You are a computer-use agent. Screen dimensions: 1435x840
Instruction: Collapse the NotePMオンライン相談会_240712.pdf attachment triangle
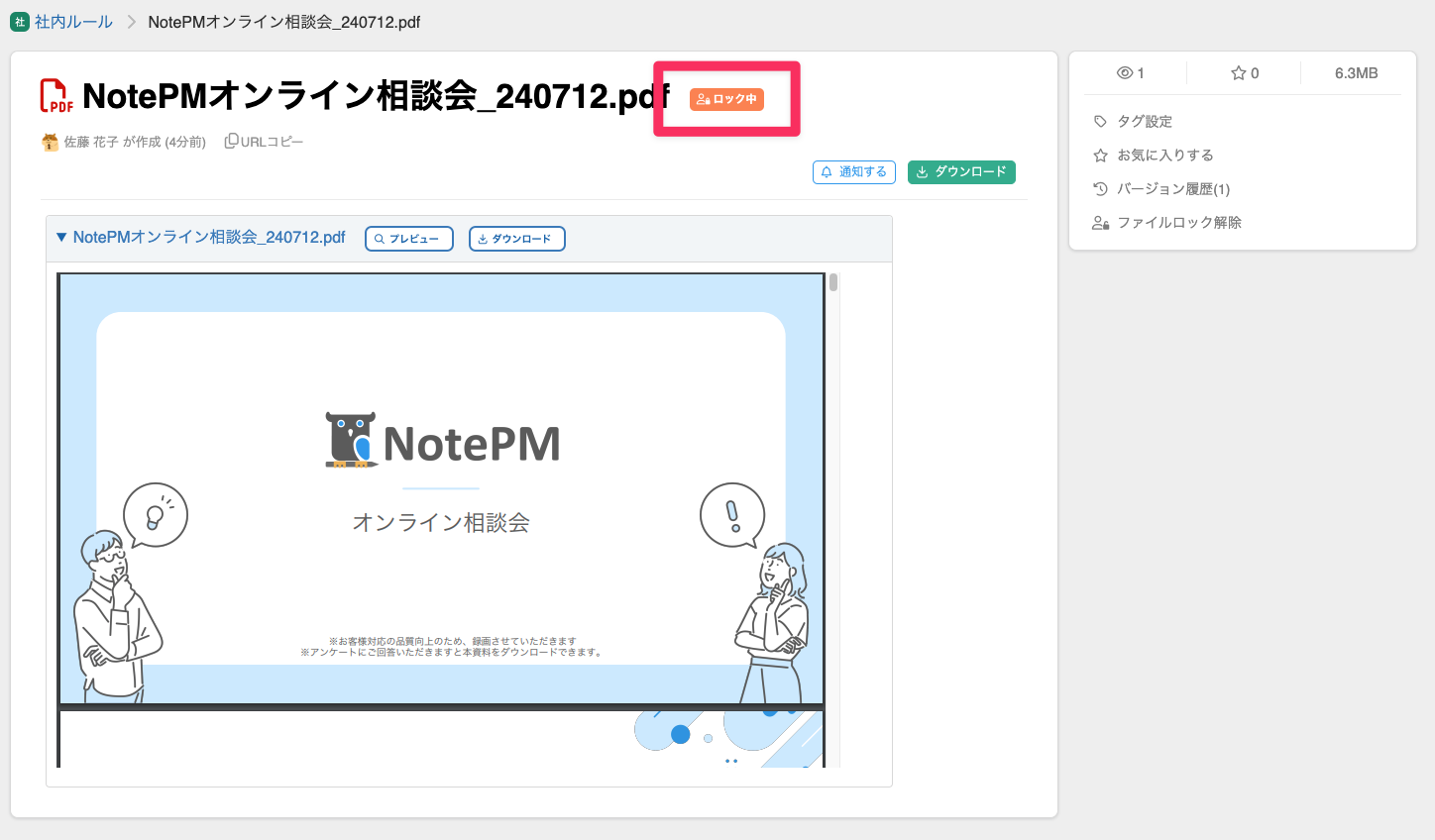click(61, 238)
